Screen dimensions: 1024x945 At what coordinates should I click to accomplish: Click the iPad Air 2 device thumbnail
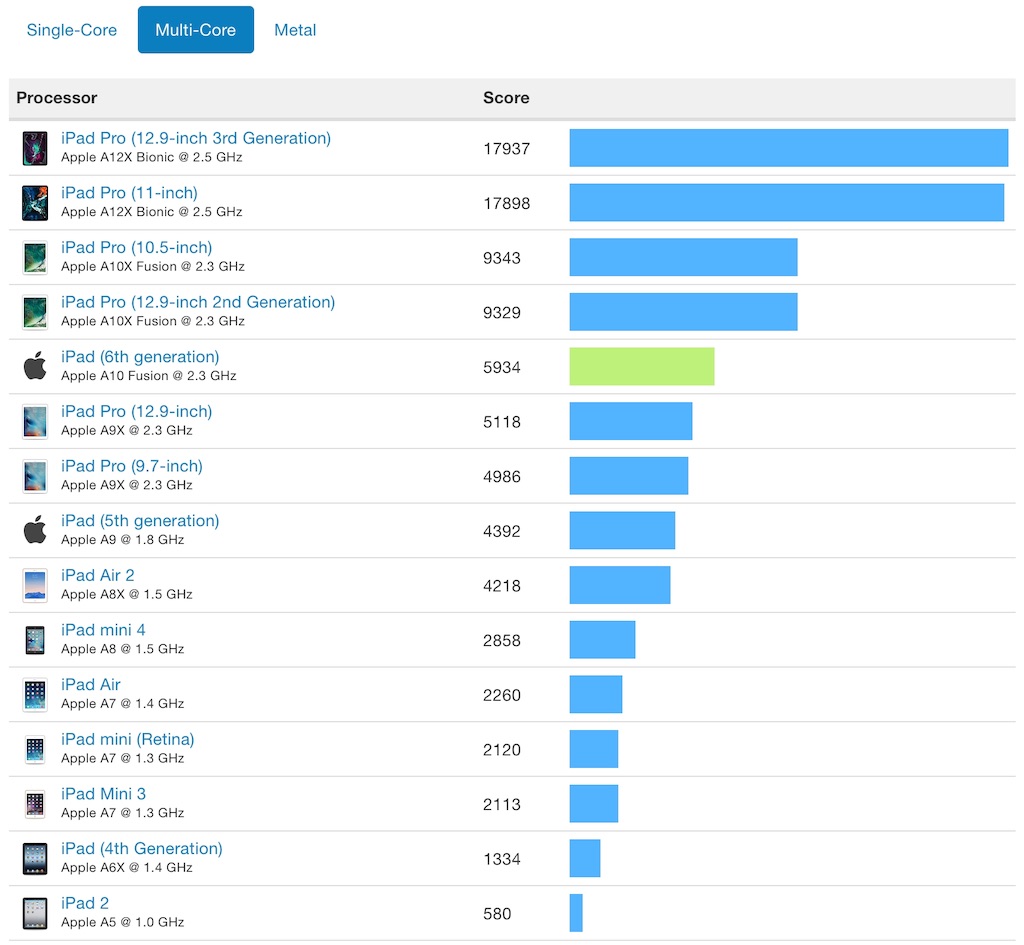[35, 585]
